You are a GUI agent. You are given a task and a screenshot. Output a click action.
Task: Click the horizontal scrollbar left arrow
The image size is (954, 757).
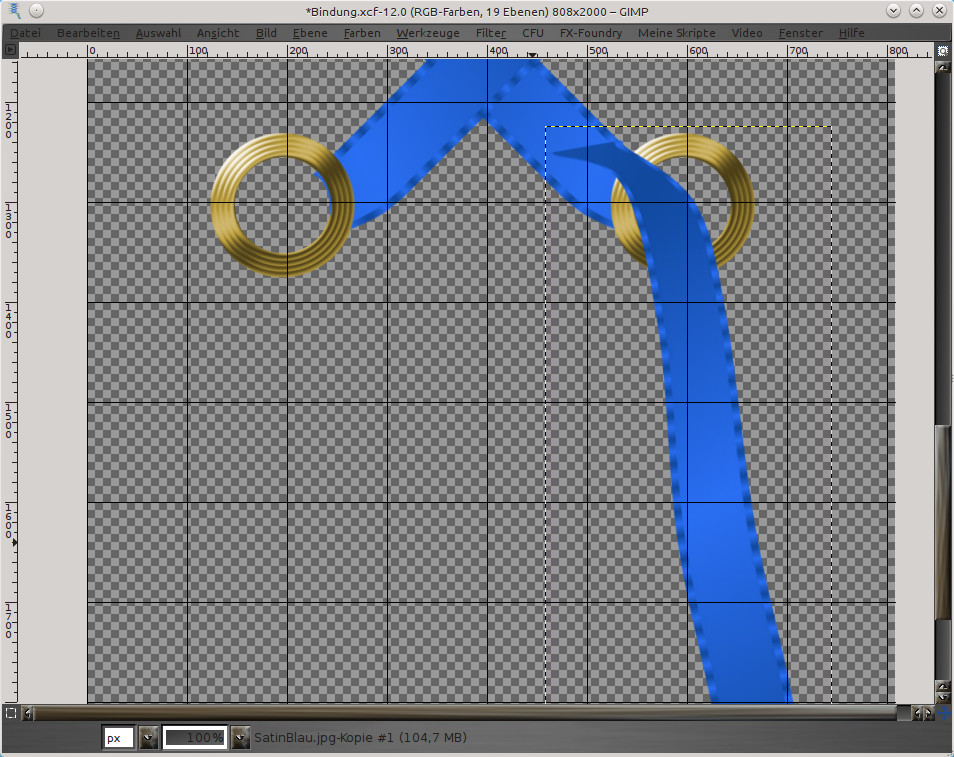(x=27, y=713)
